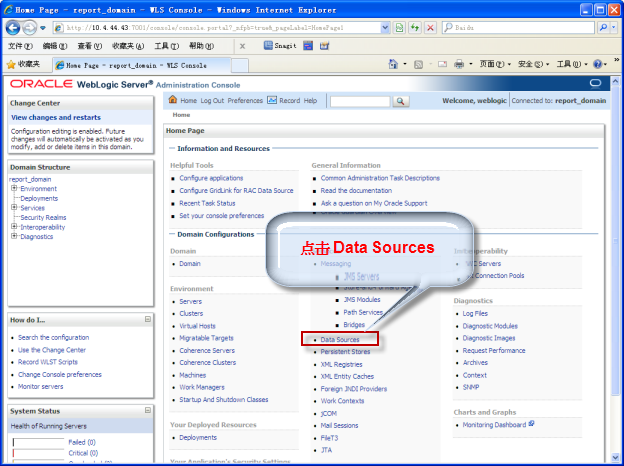Open the Servers link under Environment
The width and height of the screenshot is (624, 466).
pyautogui.click(x=190, y=301)
